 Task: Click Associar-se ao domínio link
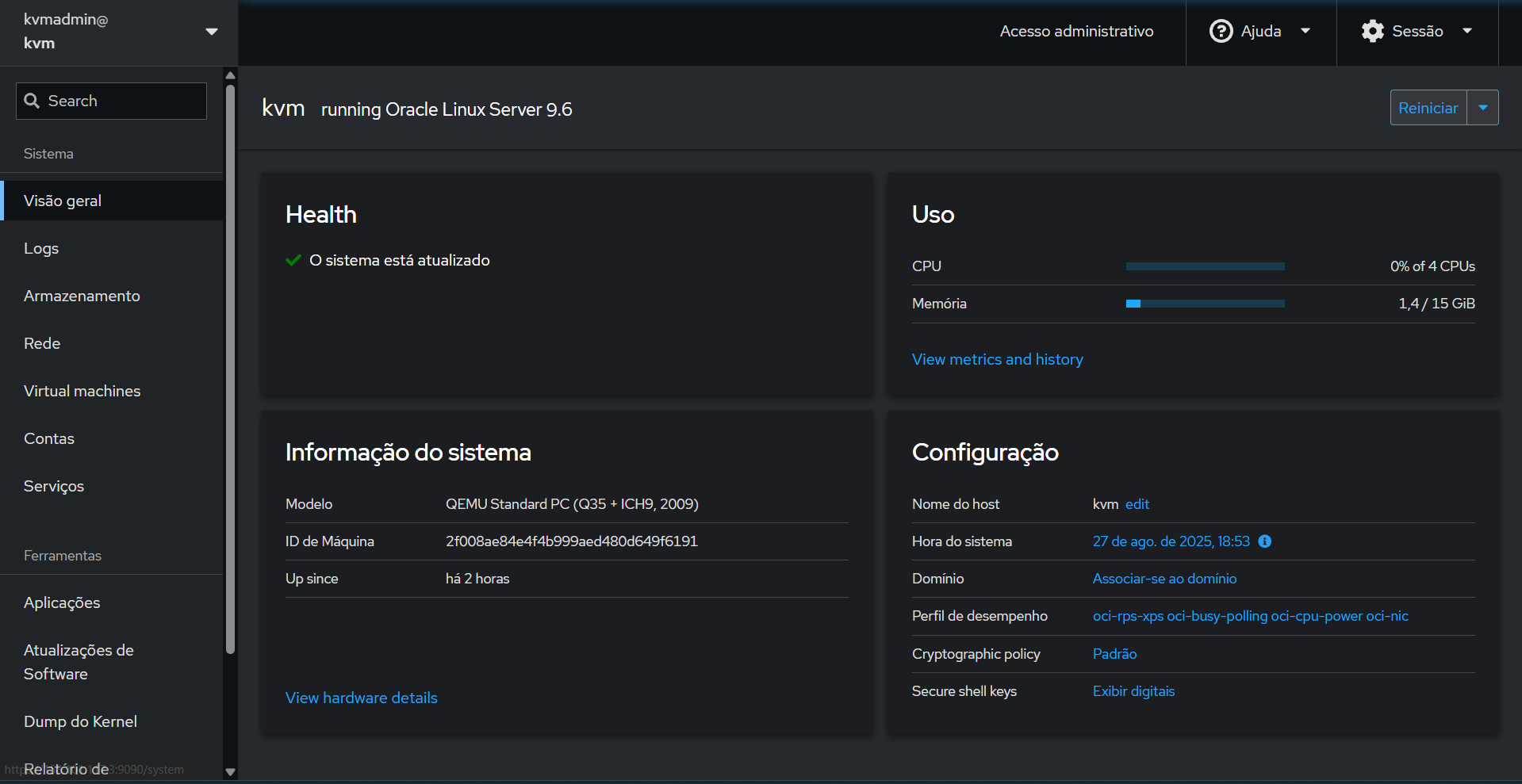pyautogui.click(x=1164, y=579)
